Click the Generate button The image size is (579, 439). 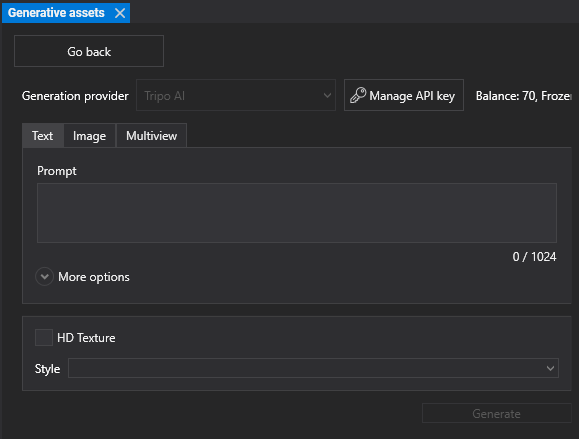click(x=497, y=414)
